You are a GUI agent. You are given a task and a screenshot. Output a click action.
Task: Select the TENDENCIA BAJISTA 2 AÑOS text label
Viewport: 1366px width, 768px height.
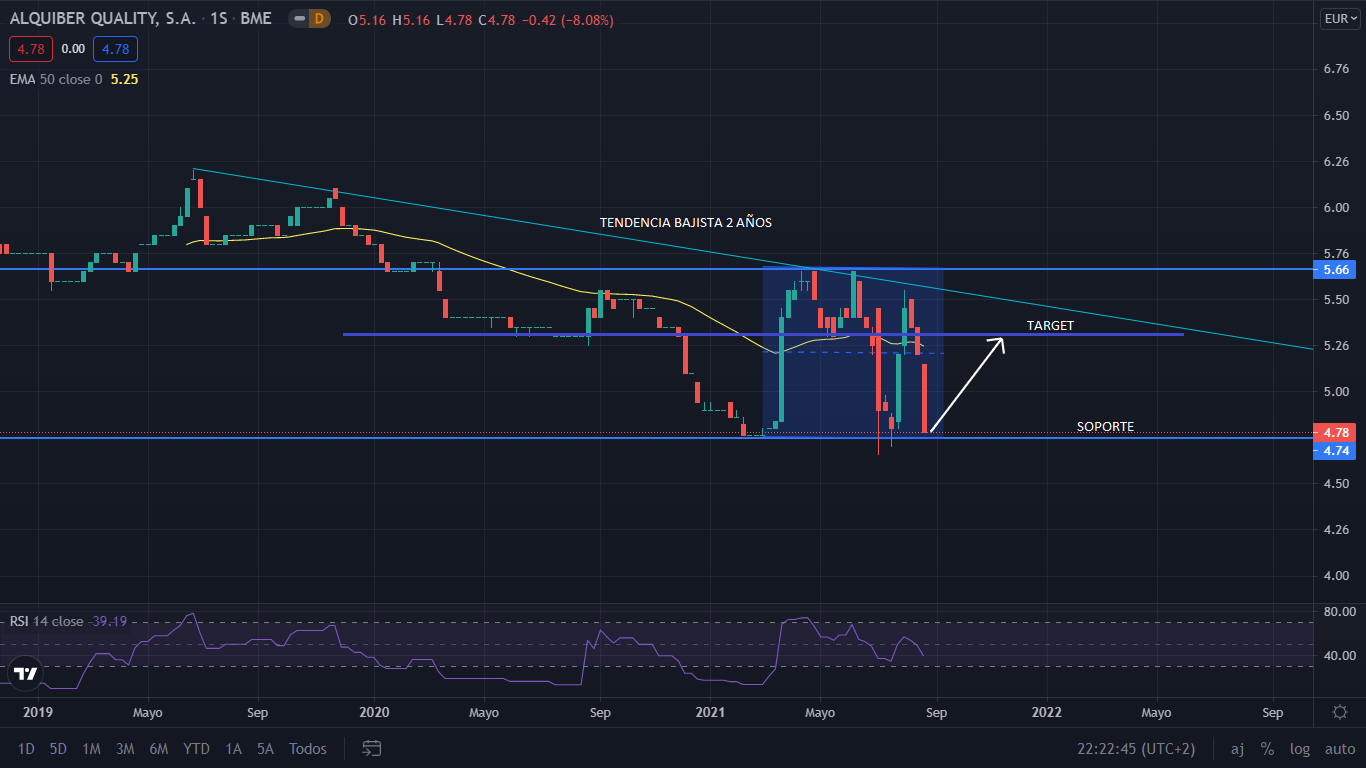[x=685, y=222]
